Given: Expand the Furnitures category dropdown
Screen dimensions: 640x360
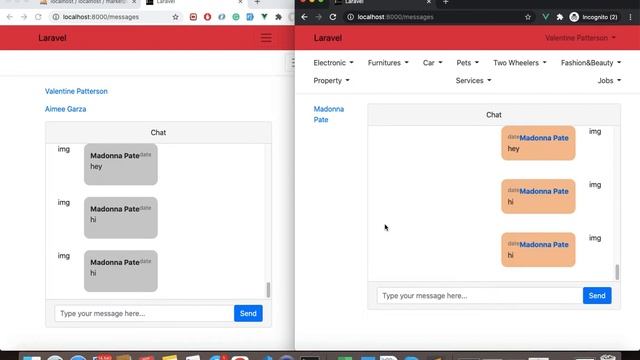Looking at the screenshot, I should pos(388,63).
